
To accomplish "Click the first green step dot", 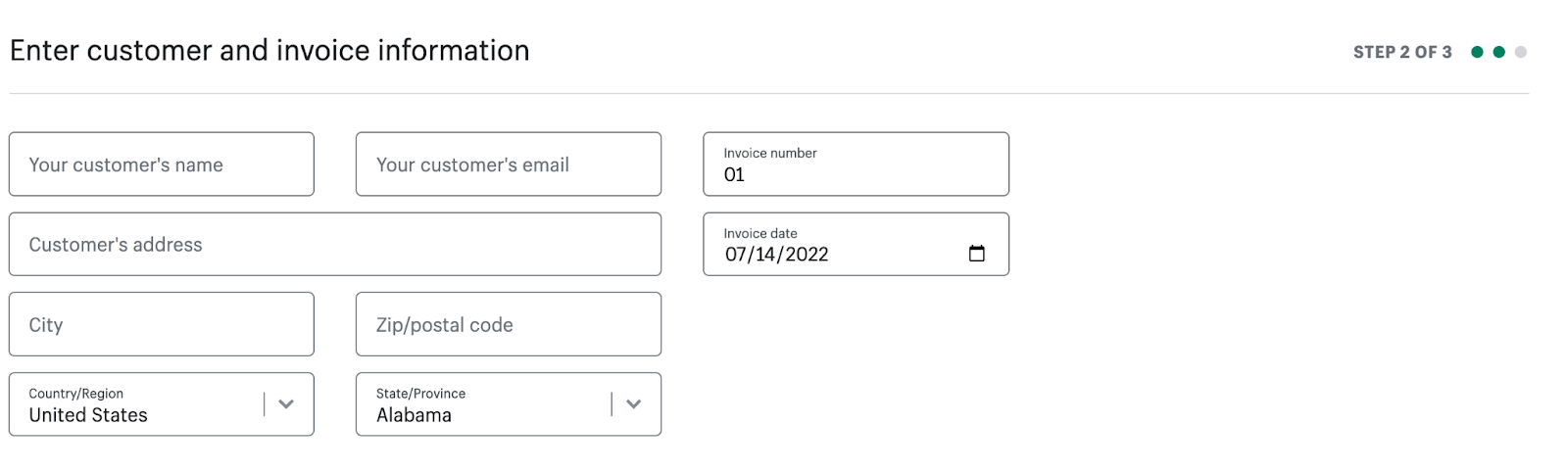I will [x=1477, y=52].
